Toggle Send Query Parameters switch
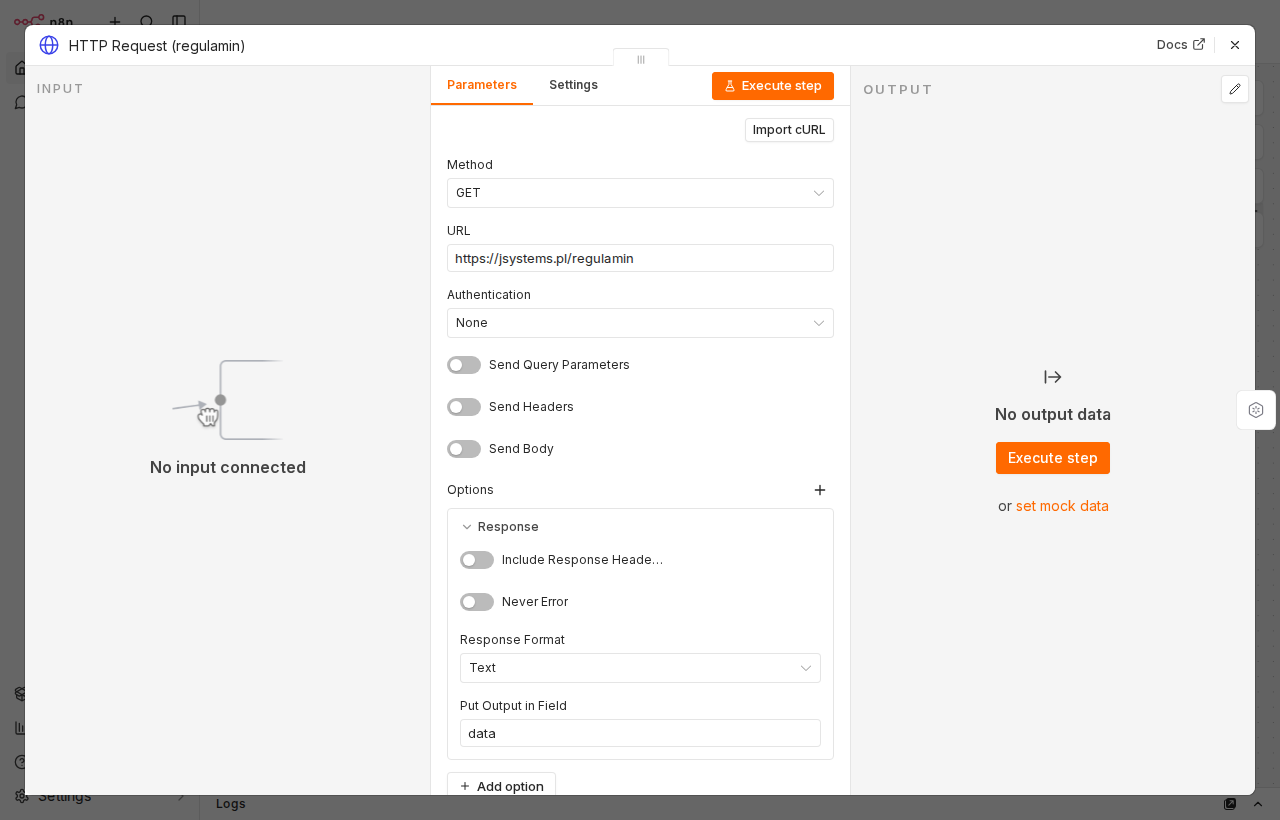Viewport: 1280px width, 820px height. click(x=464, y=365)
